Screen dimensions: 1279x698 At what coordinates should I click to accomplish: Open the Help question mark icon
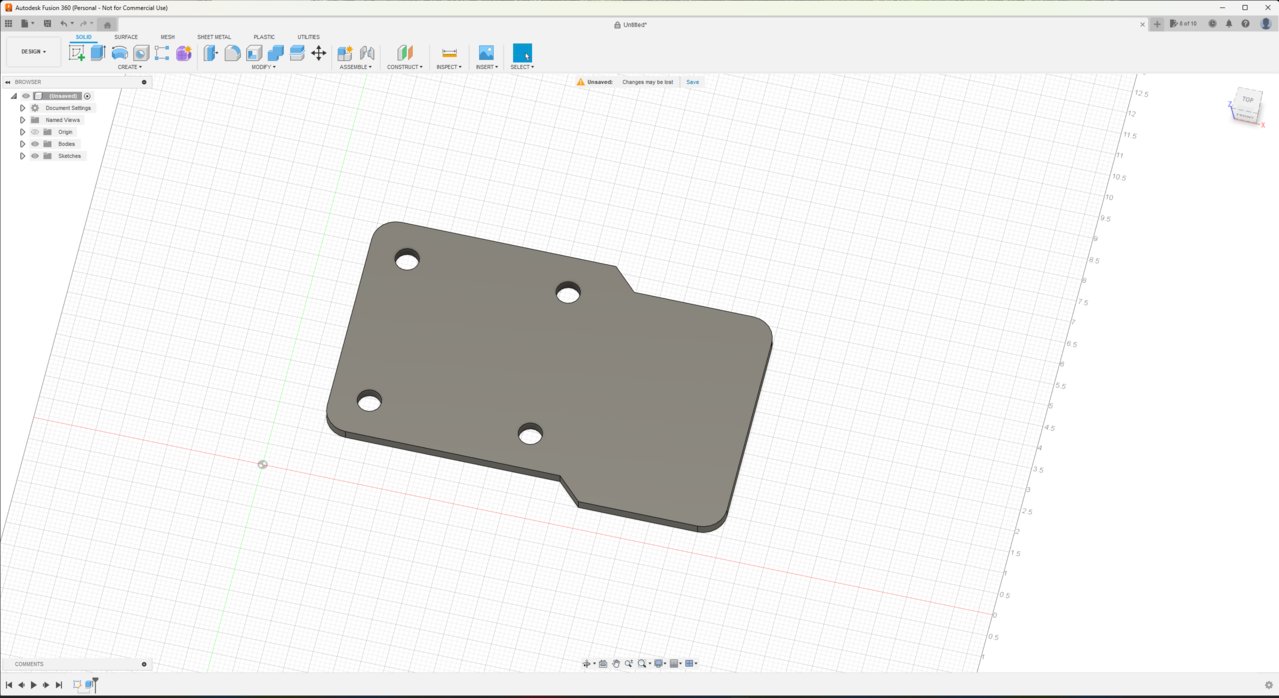click(x=1245, y=23)
